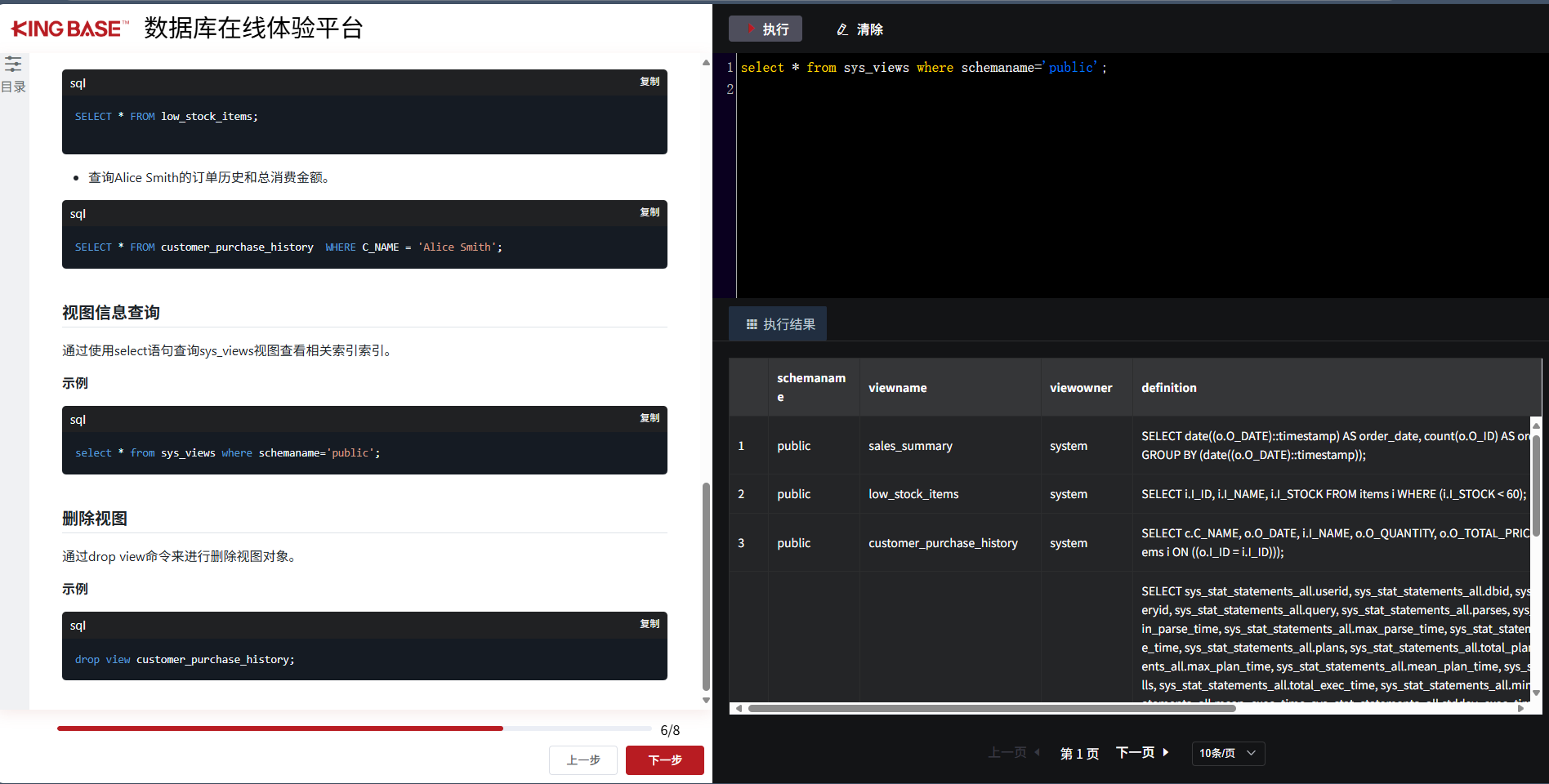1549x784 pixels.
Task: Click the low_stock_items definition cell
Action: click(x=1332, y=494)
